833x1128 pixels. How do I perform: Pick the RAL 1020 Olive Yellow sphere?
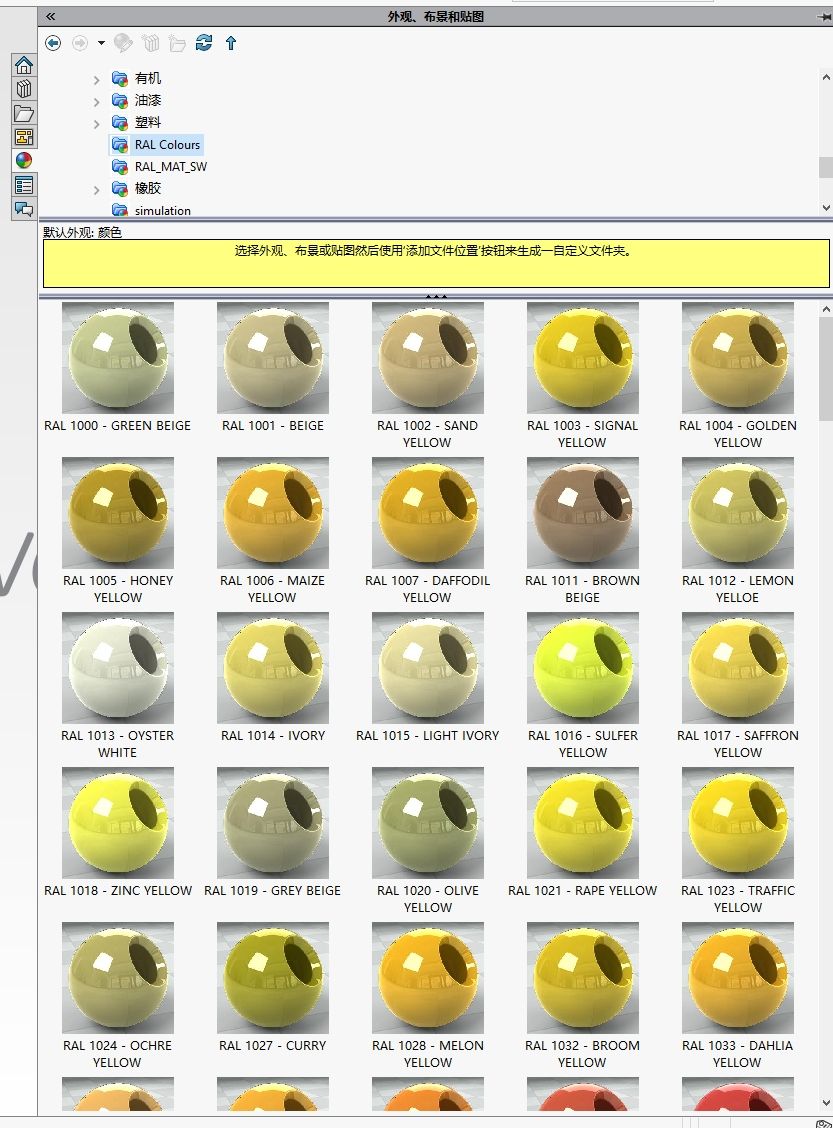click(428, 823)
